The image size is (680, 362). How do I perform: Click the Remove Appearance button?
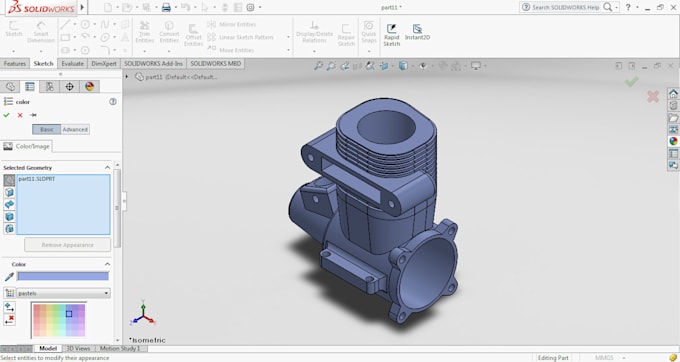click(67, 245)
